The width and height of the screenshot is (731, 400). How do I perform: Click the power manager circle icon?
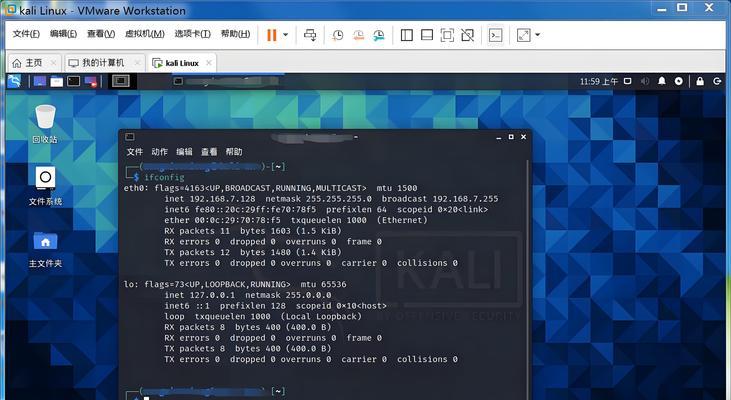point(679,81)
